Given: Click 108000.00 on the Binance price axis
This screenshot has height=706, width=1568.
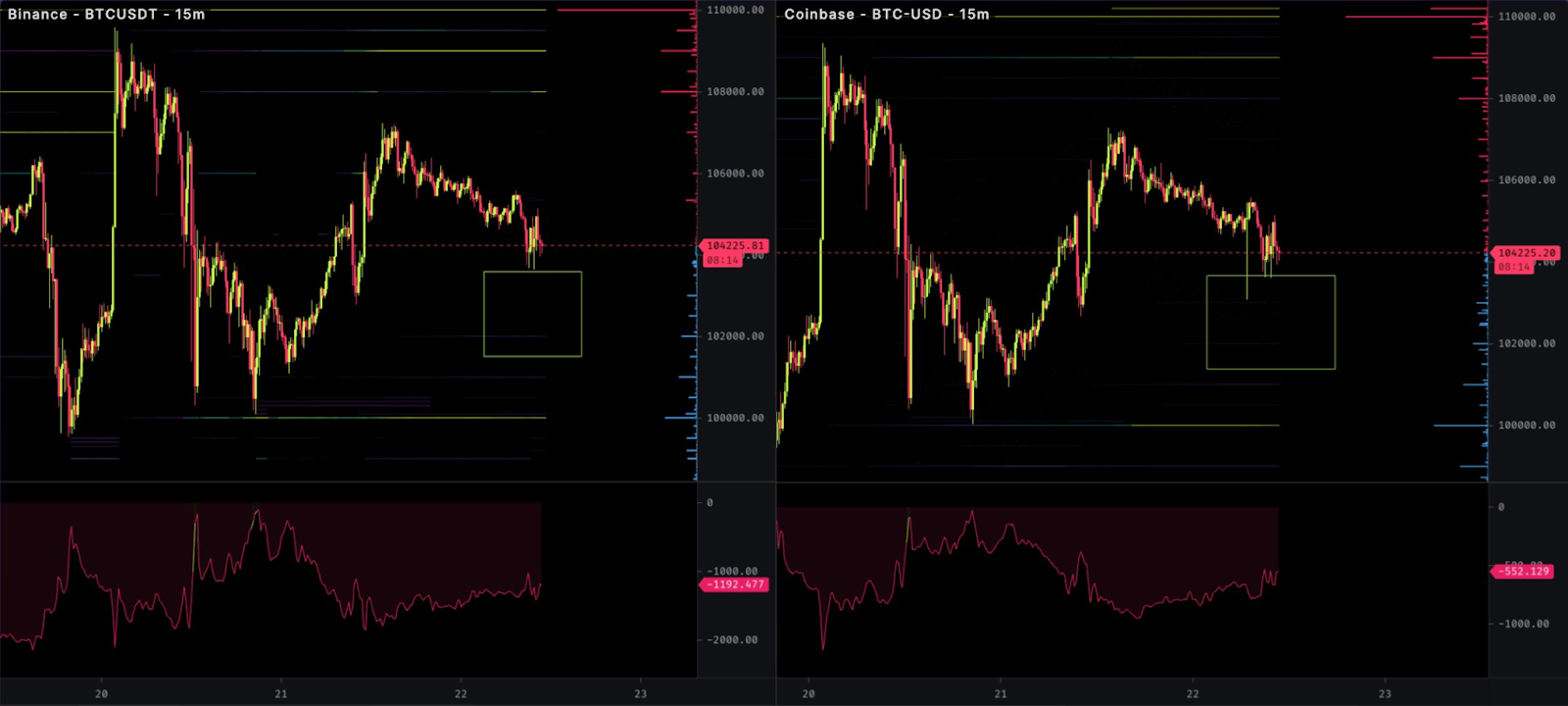Looking at the screenshot, I should (x=735, y=92).
